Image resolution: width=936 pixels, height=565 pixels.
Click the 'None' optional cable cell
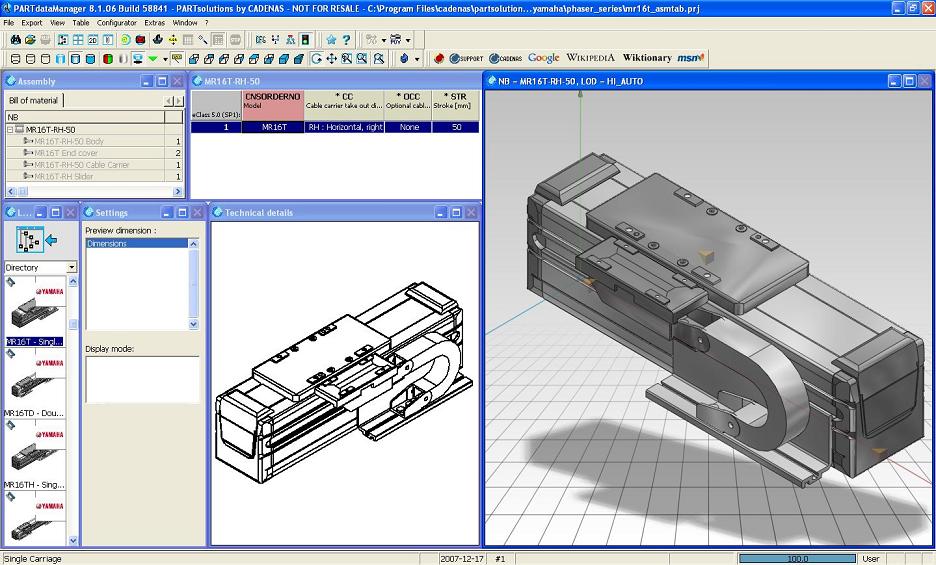pos(408,127)
